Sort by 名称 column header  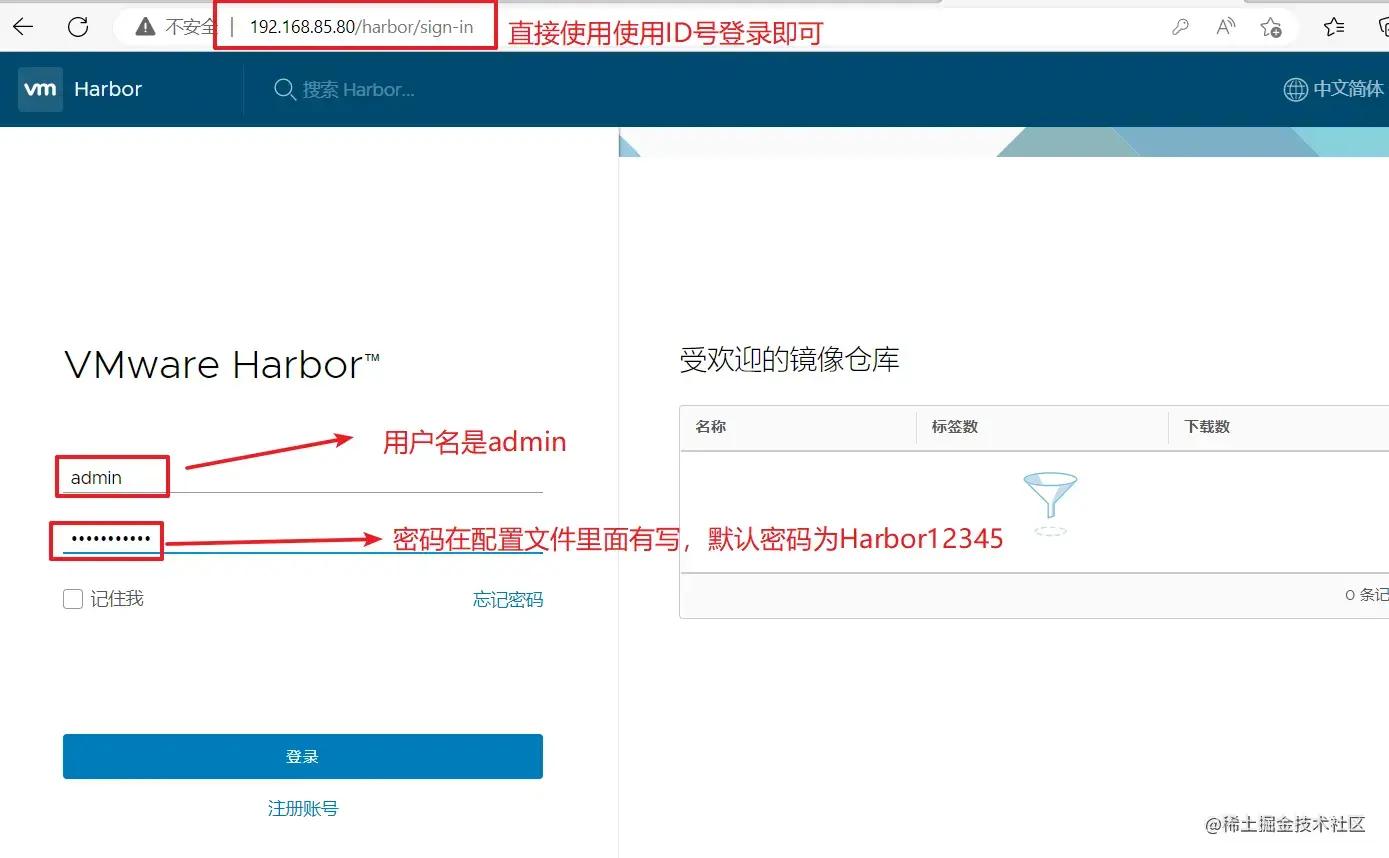pyautogui.click(x=711, y=426)
